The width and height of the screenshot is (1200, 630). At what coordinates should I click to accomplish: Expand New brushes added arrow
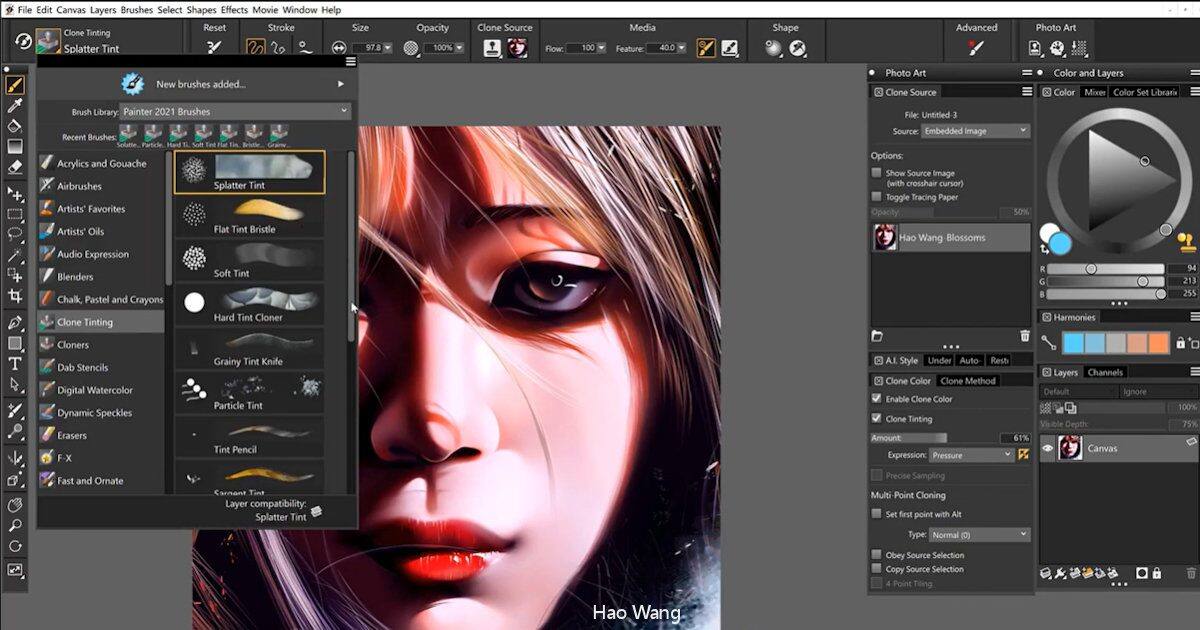341,85
